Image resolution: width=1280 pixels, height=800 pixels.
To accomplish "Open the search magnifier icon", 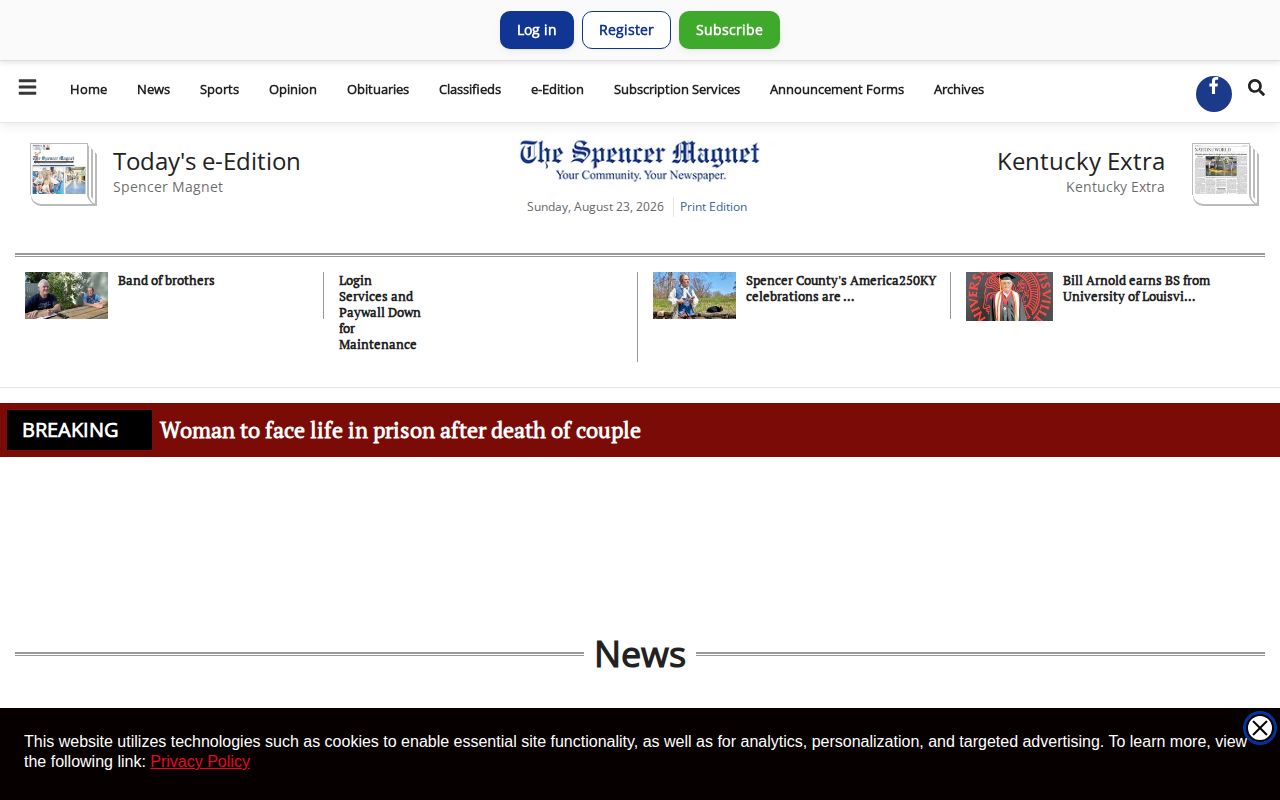I will tap(1256, 88).
